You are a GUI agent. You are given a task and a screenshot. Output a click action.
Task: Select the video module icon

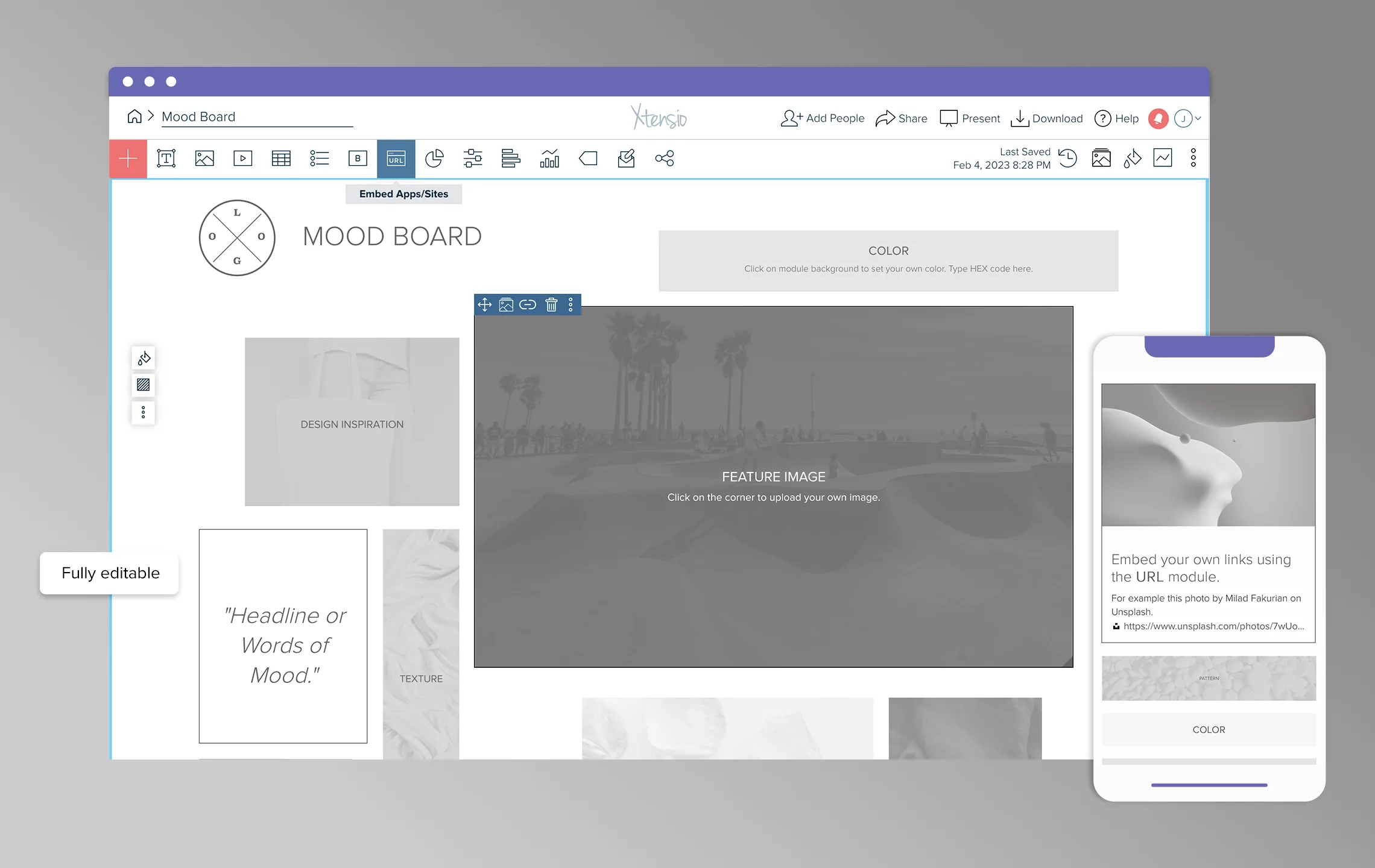(x=242, y=159)
